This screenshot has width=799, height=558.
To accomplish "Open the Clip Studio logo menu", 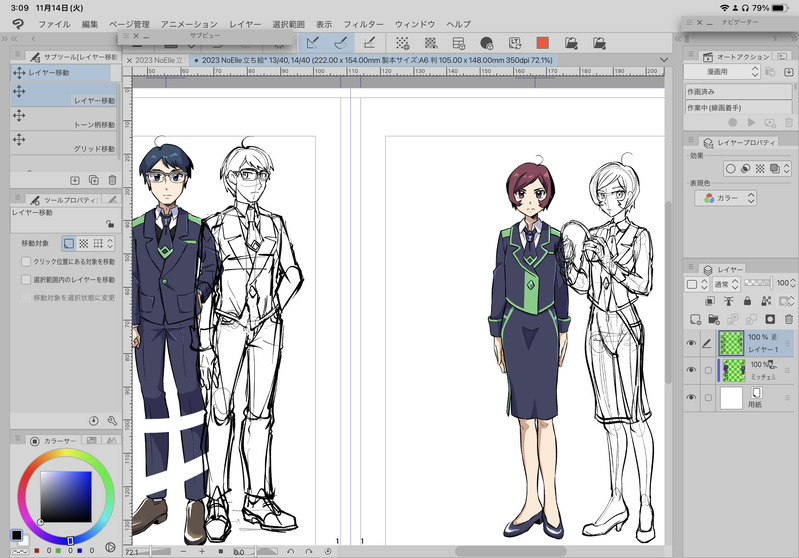I will click(18, 24).
